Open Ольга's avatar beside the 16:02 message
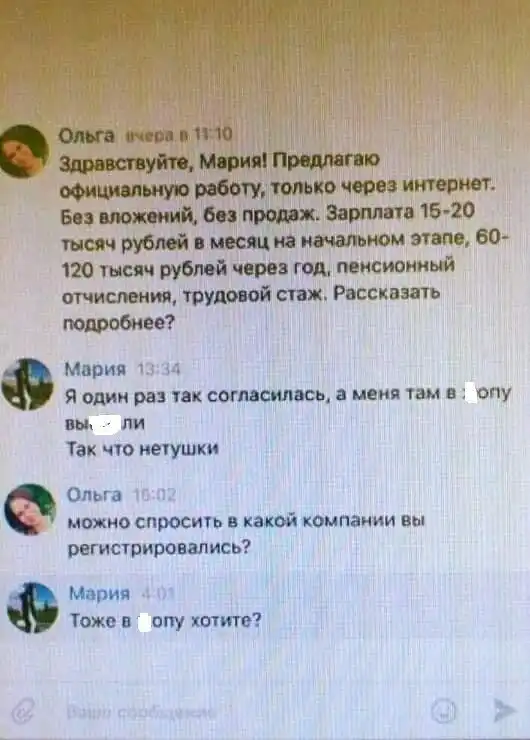Viewport: 530px width, 740px height. [30, 509]
